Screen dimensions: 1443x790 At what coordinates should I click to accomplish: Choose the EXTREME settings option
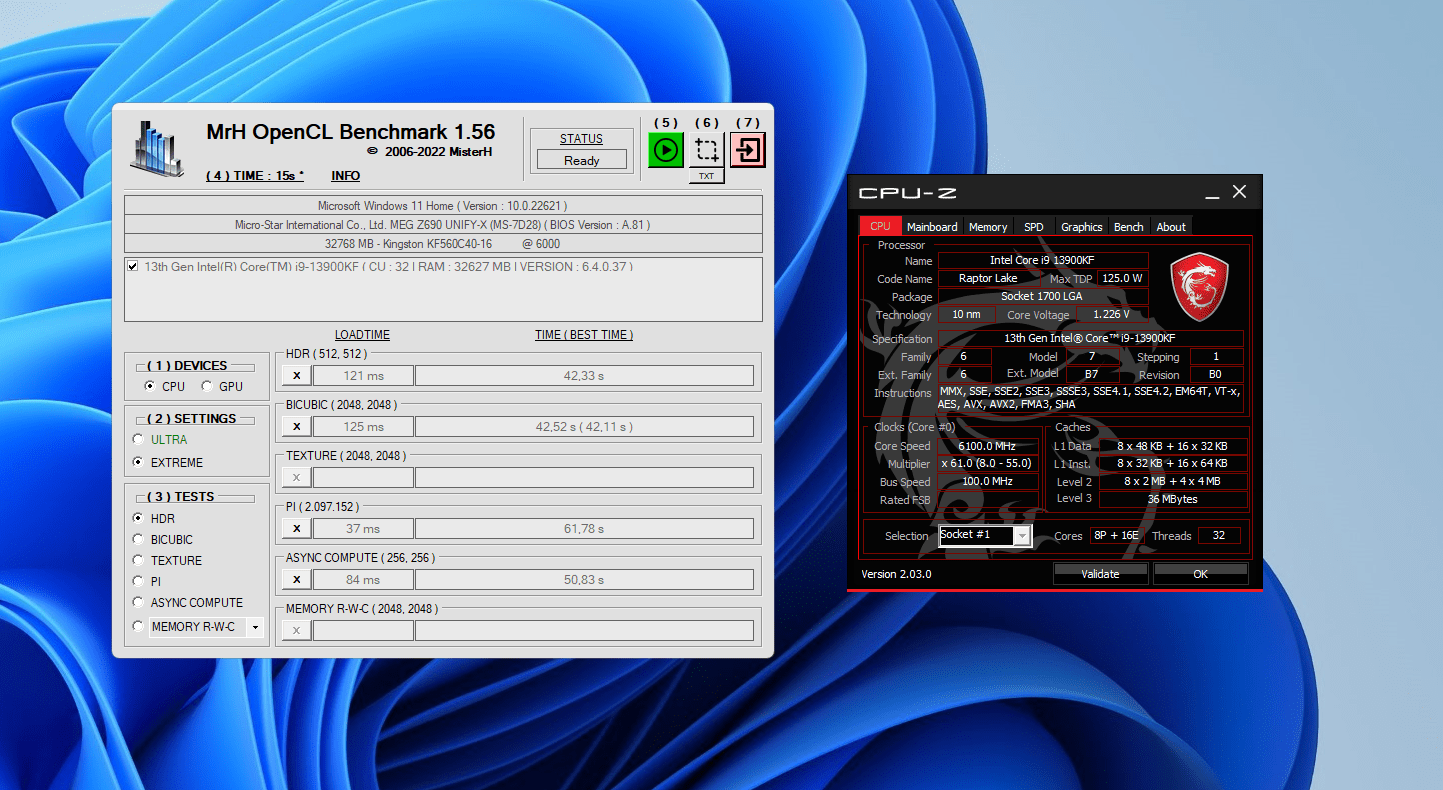138,462
